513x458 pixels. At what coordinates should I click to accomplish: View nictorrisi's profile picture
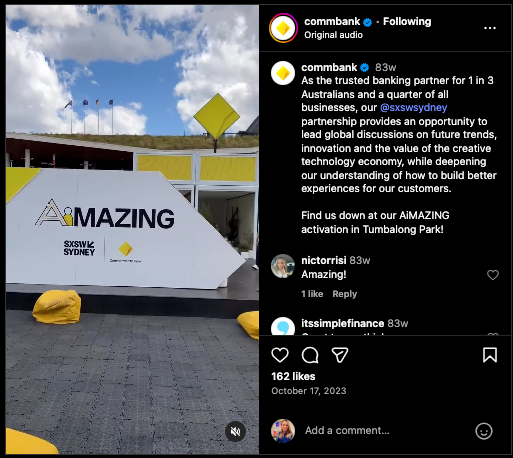283,266
